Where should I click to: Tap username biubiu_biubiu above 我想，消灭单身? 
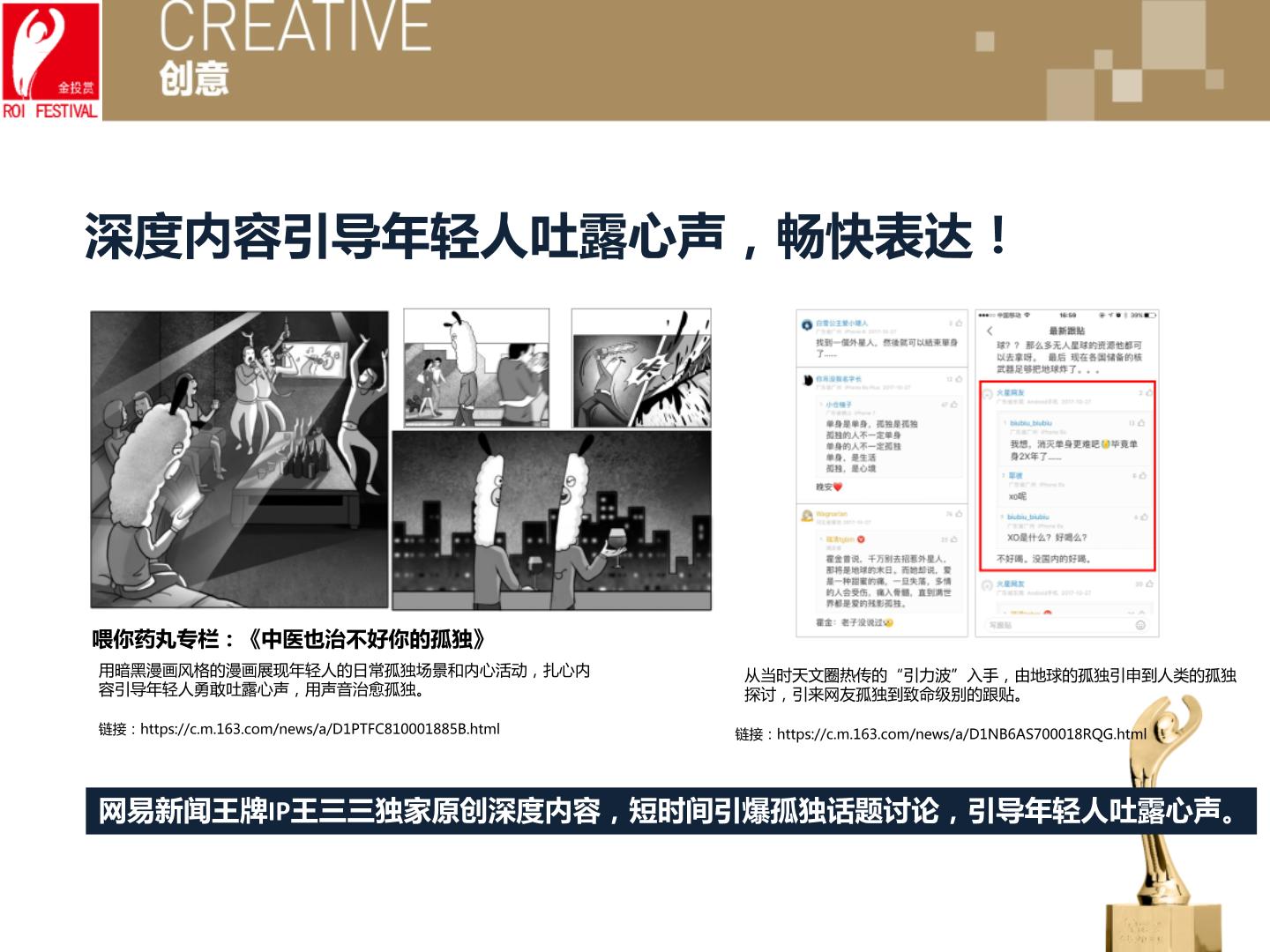(x=1031, y=423)
